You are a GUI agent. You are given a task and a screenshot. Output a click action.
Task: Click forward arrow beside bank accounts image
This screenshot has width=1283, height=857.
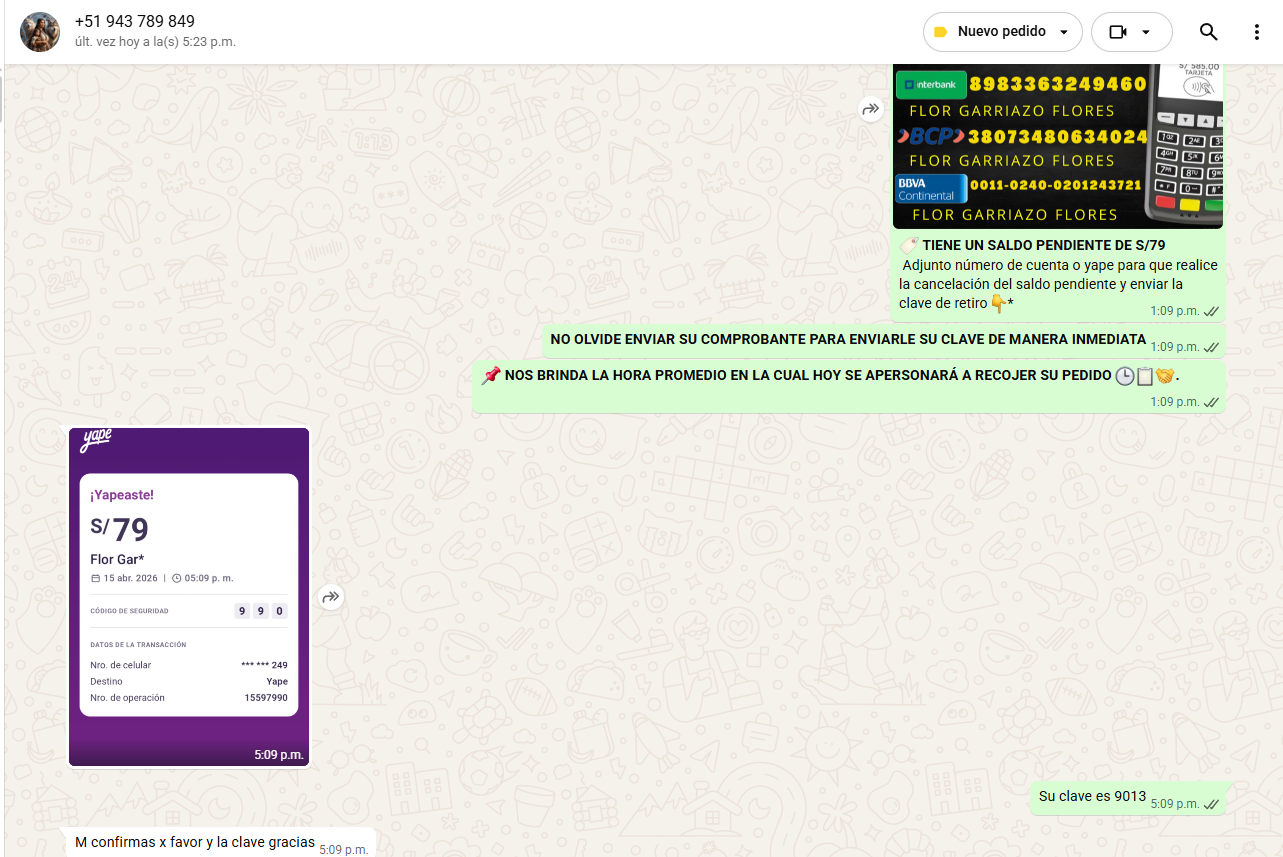pyautogui.click(x=871, y=109)
